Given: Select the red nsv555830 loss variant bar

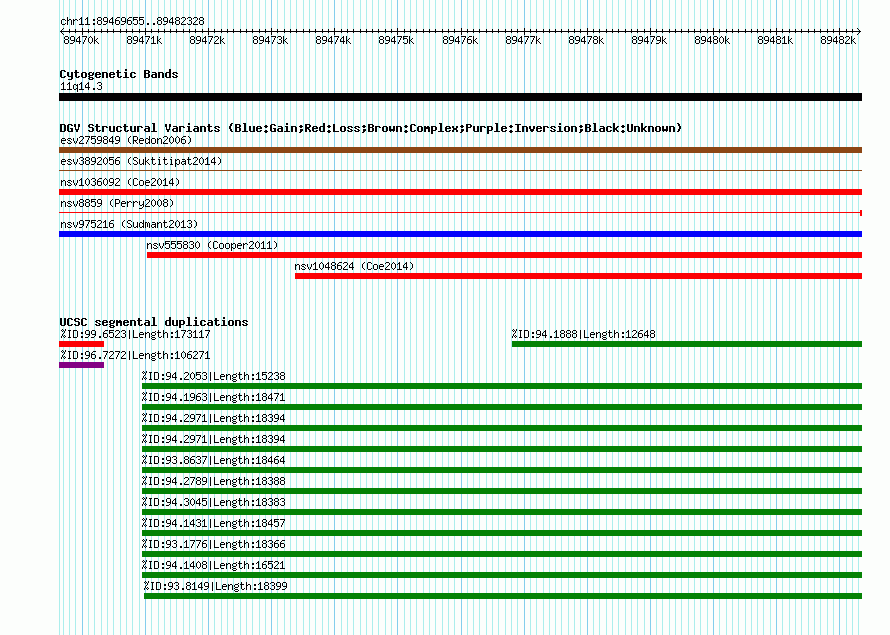Looking at the screenshot, I should coord(505,255).
